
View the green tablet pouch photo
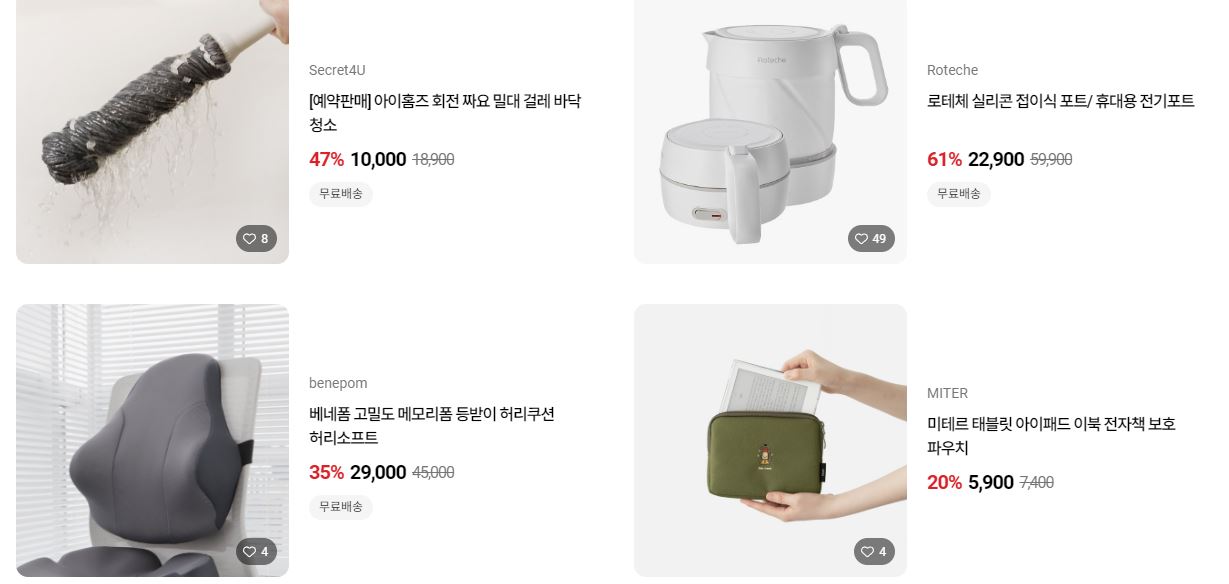point(770,441)
